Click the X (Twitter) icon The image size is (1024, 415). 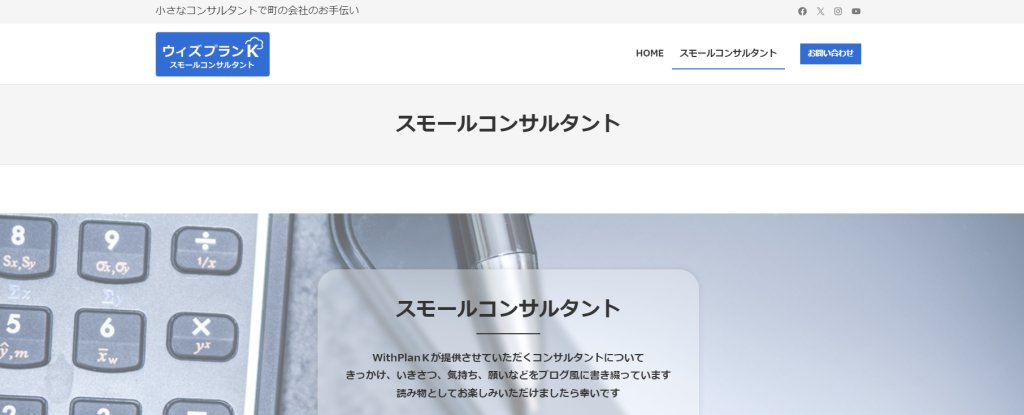820,11
